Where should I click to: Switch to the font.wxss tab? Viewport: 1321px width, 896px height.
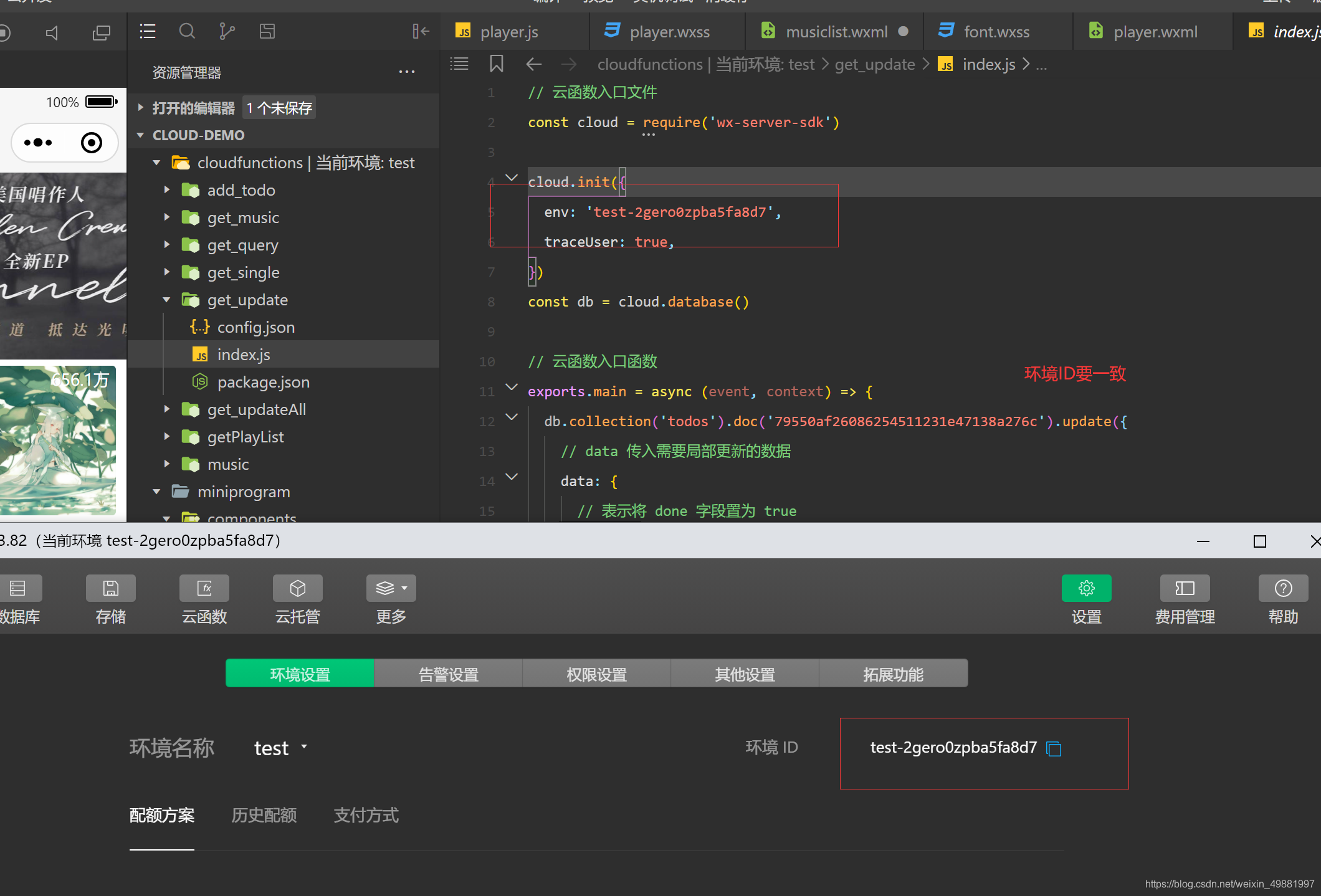[x=998, y=32]
